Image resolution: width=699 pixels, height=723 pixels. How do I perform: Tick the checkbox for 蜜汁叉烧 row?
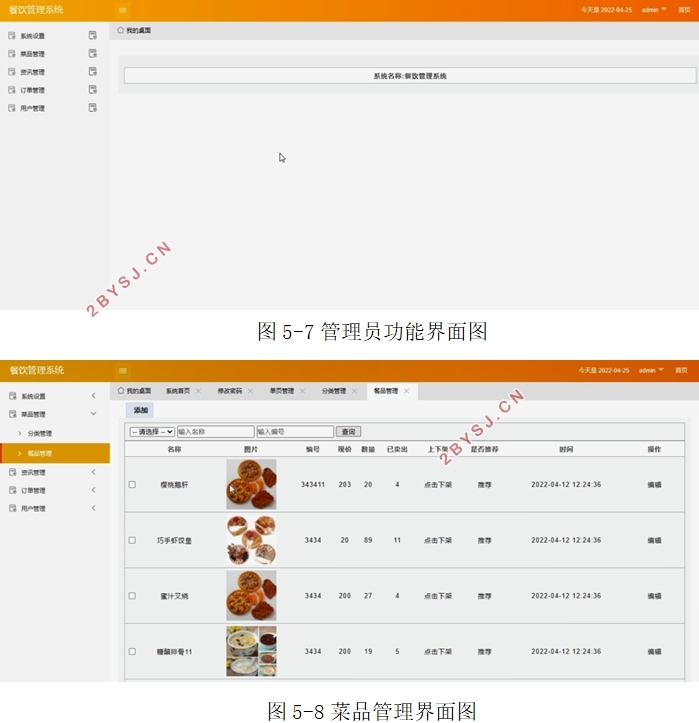[132, 596]
